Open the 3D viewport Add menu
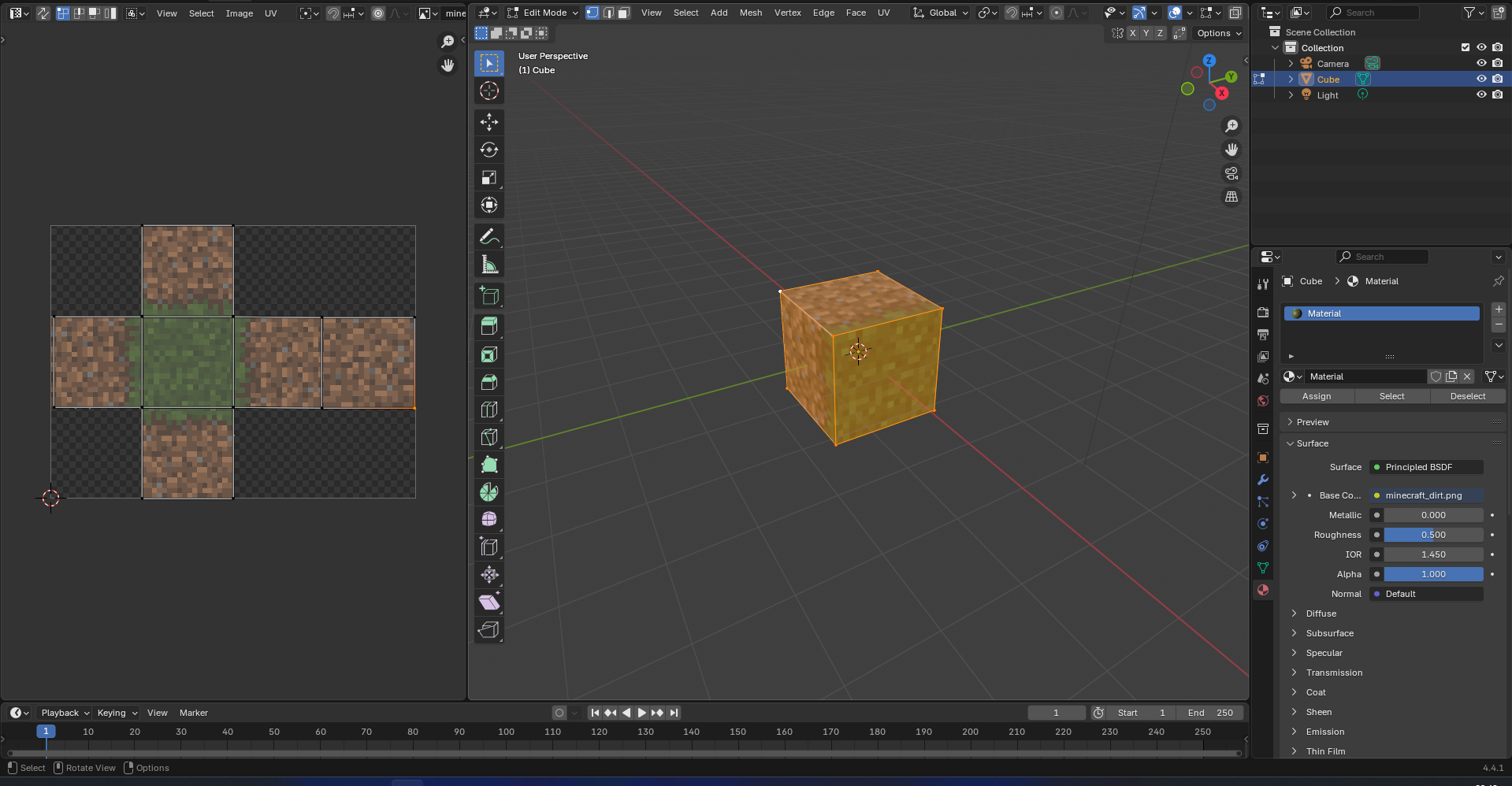This screenshot has width=1512, height=786. click(x=719, y=13)
